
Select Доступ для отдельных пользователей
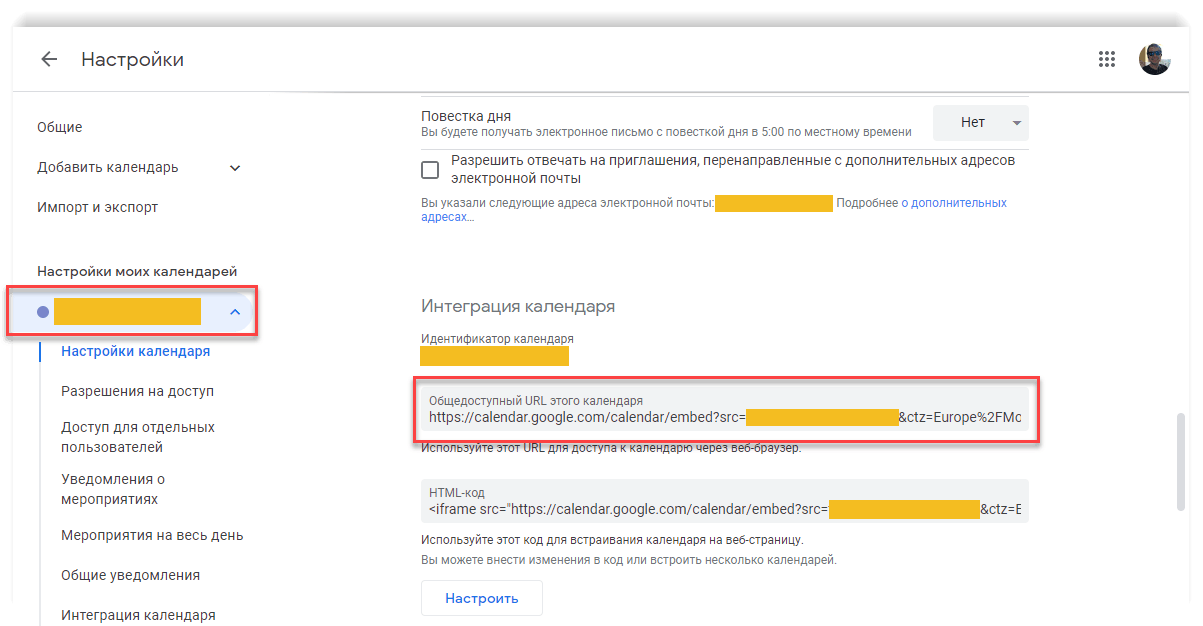pos(137,437)
